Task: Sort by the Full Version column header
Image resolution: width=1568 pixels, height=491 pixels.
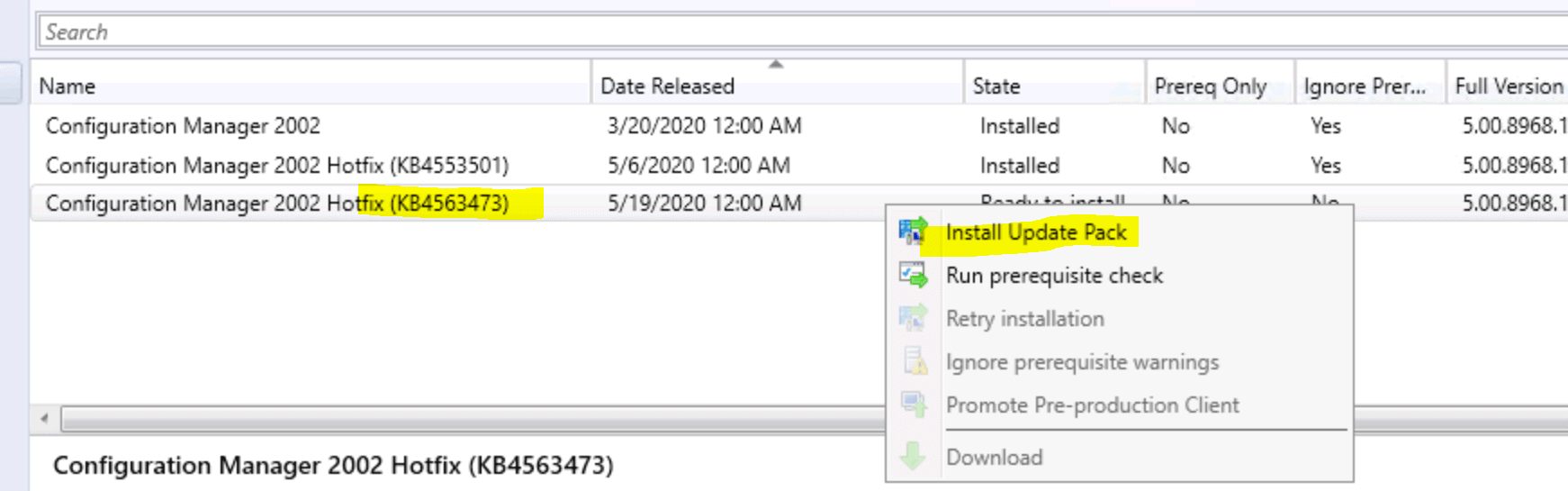Action: (1508, 86)
